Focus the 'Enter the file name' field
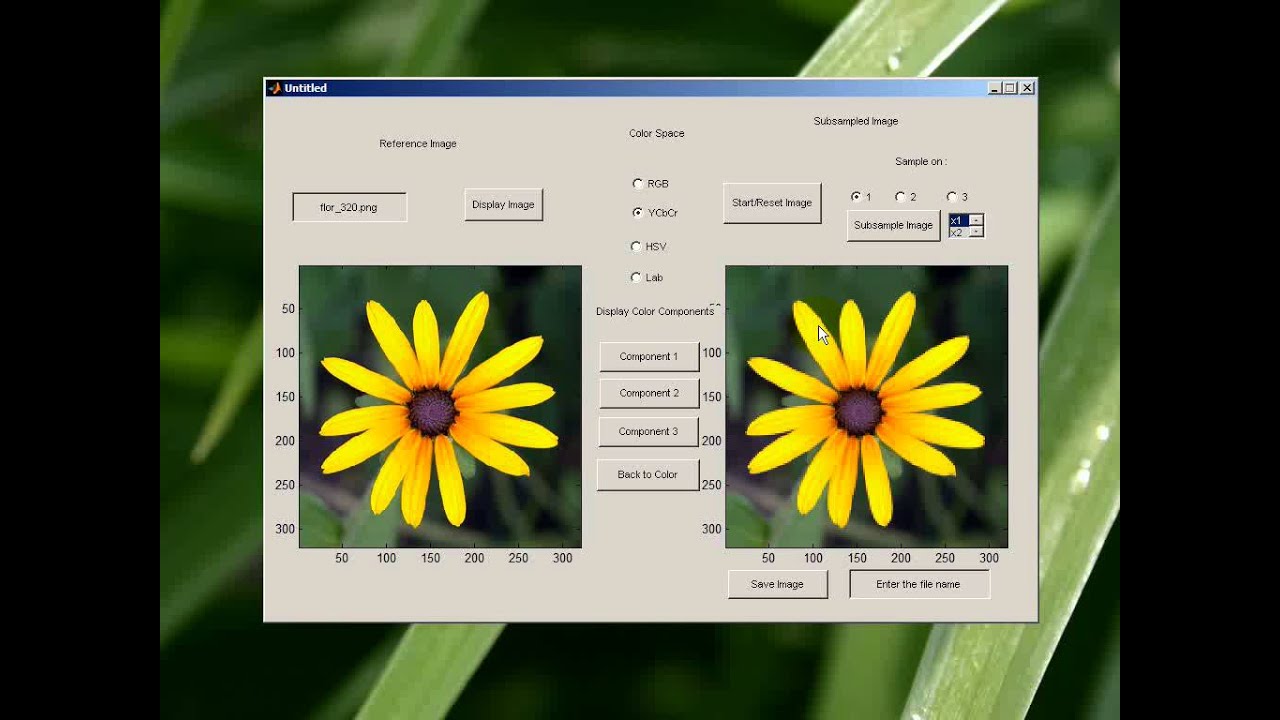Viewport: 1280px width, 720px height. click(x=919, y=584)
